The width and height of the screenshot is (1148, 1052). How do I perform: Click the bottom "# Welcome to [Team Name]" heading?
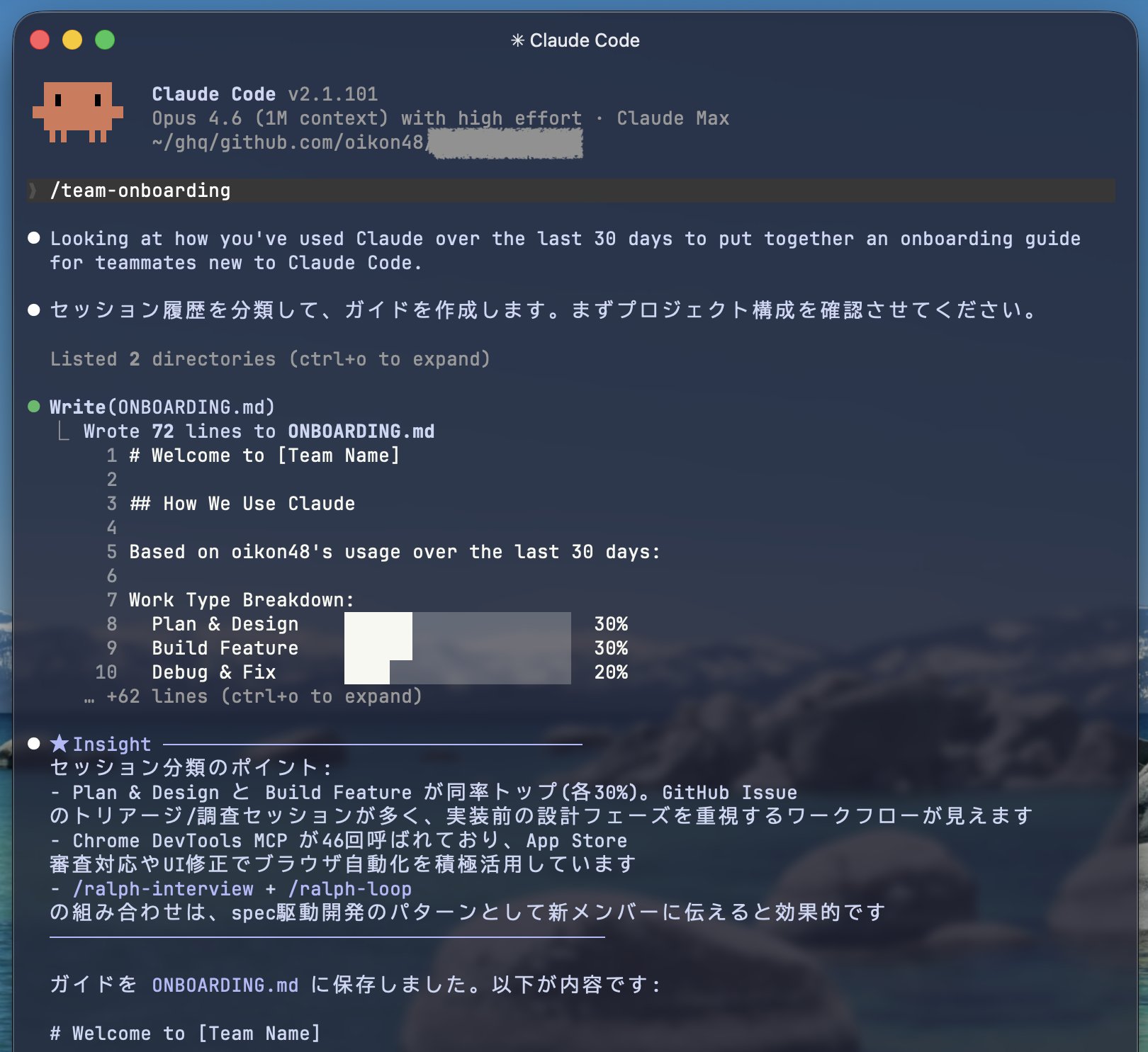pyautogui.click(x=185, y=1034)
